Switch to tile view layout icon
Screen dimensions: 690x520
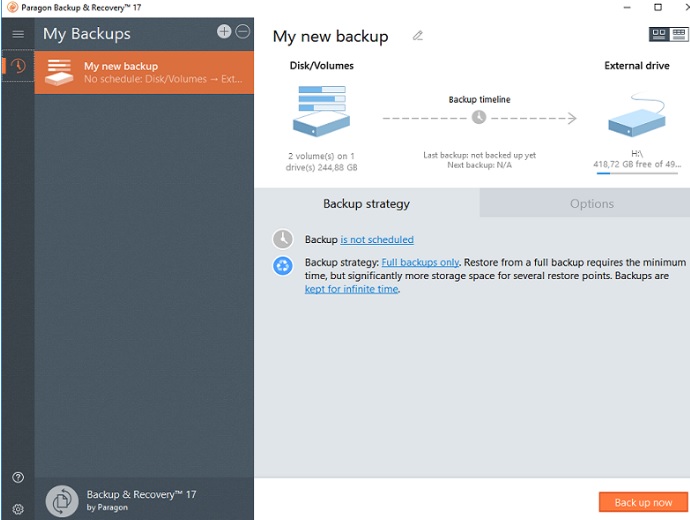[x=659, y=34]
